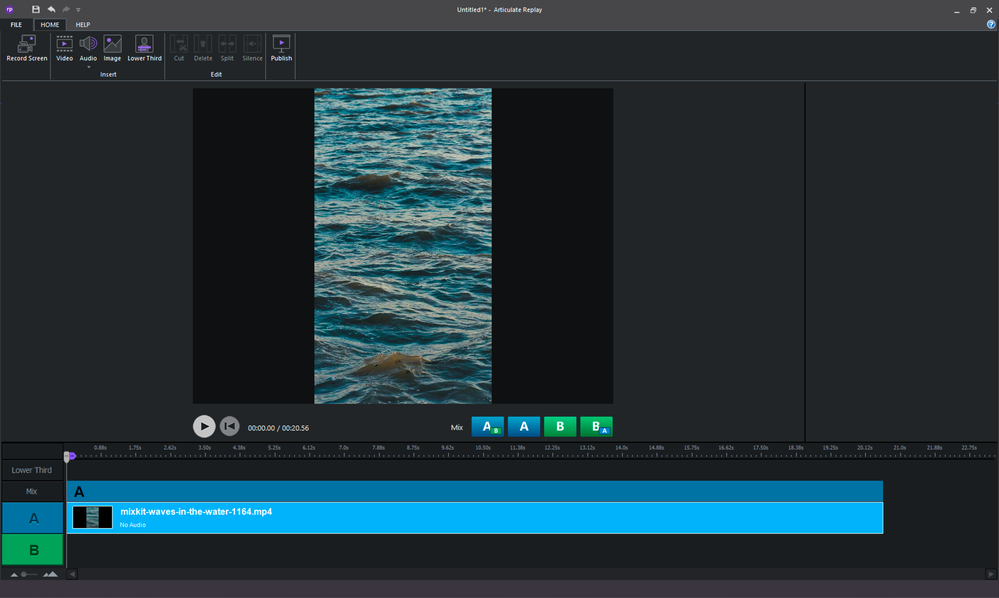Insert a Lower Third title
Viewport: 999px width, 598px height.
click(144, 45)
